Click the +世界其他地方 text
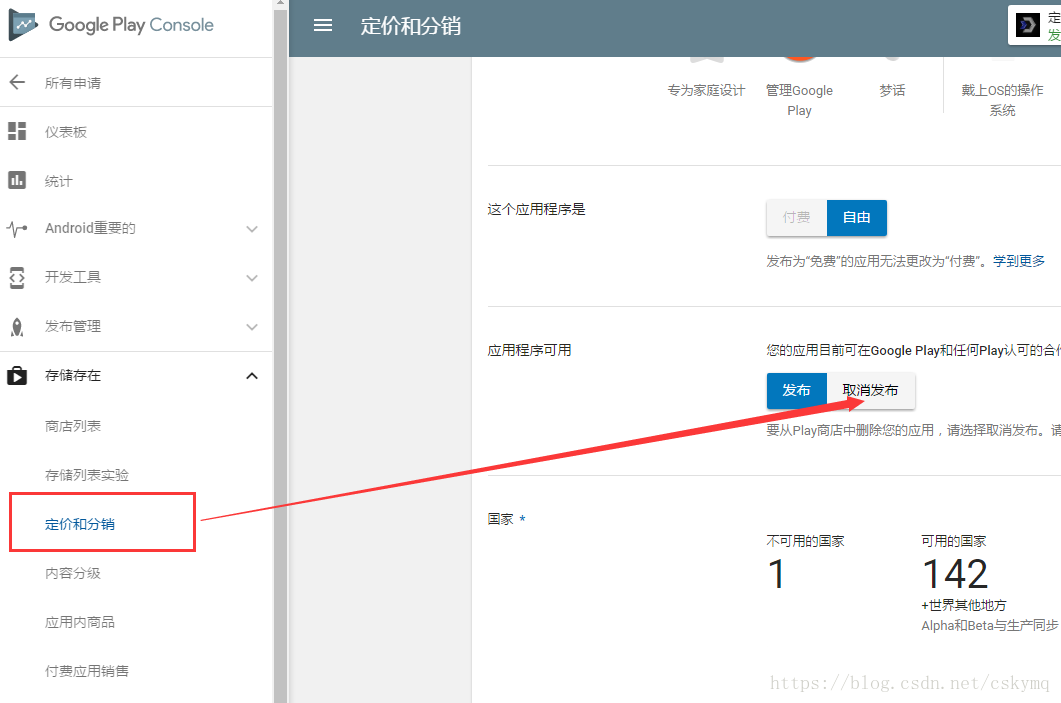The width and height of the screenshot is (1061, 703). [964, 605]
